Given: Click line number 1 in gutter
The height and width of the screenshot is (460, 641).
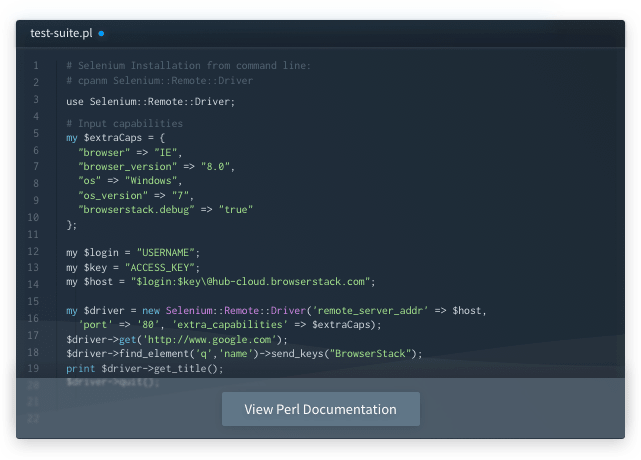Looking at the screenshot, I should click(x=36, y=65).
